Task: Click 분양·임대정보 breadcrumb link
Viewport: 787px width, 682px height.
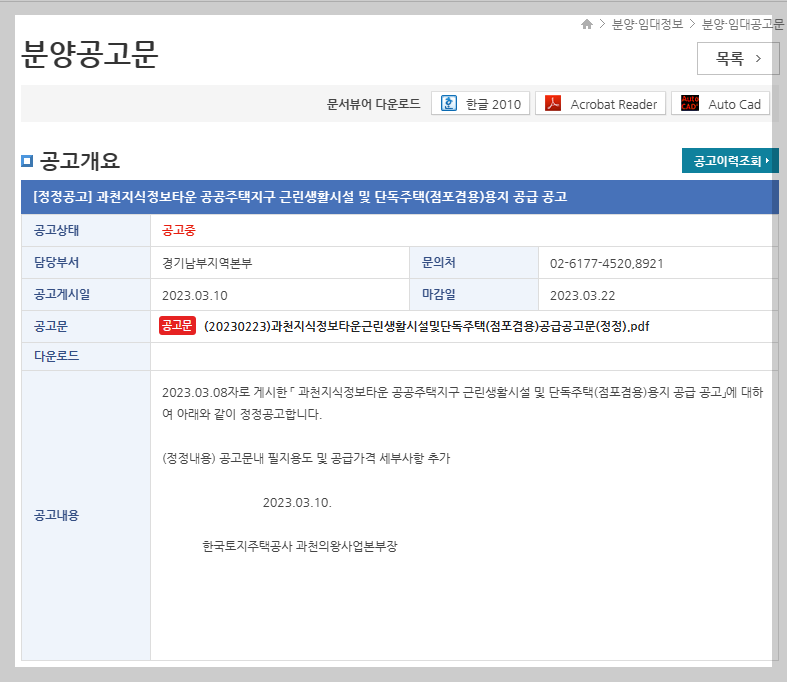Action: pyautogui.click(x=647, y=24)
